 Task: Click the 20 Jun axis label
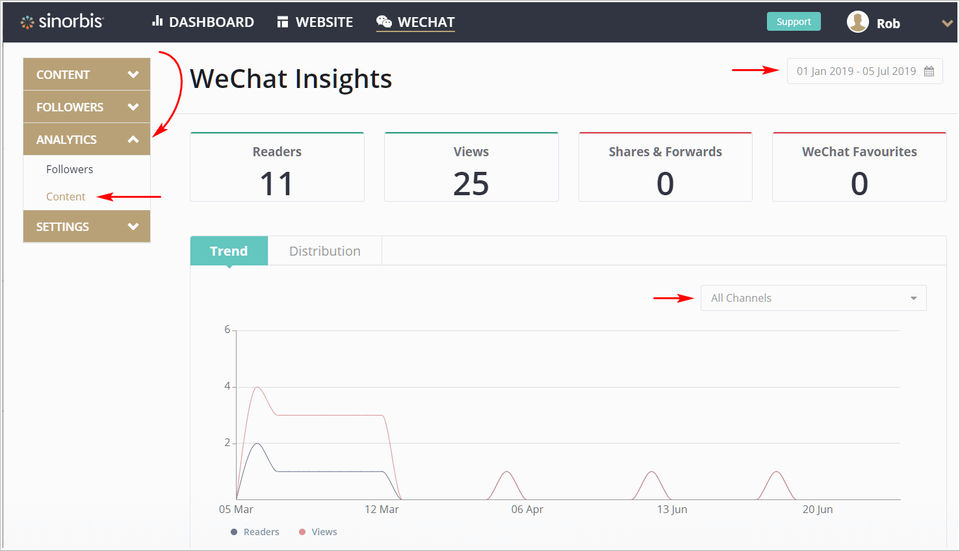[x=817, y=509]
